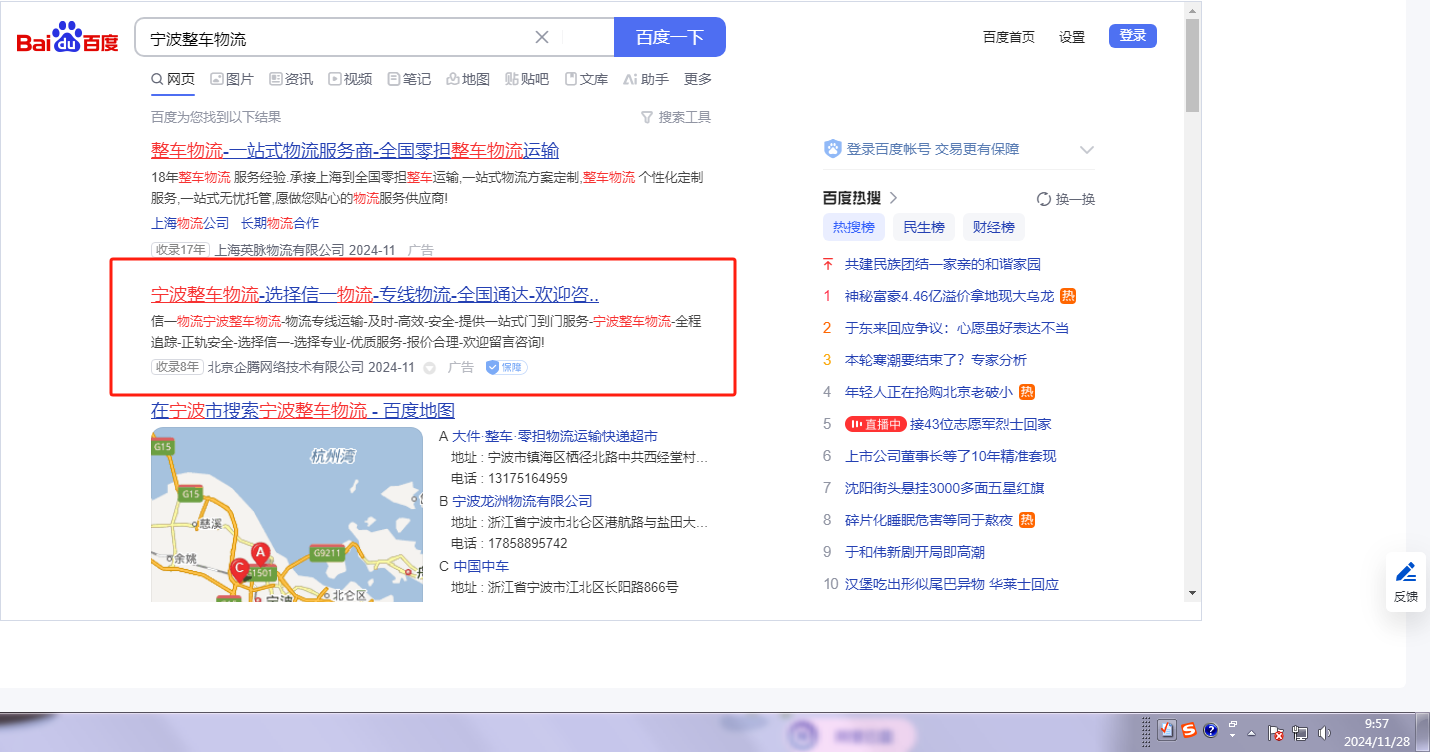1430x752 pixels.
Task: Expand the 登录百度帐号 banner chevron
Action: pyautogui.click(x=1087, y=150)
